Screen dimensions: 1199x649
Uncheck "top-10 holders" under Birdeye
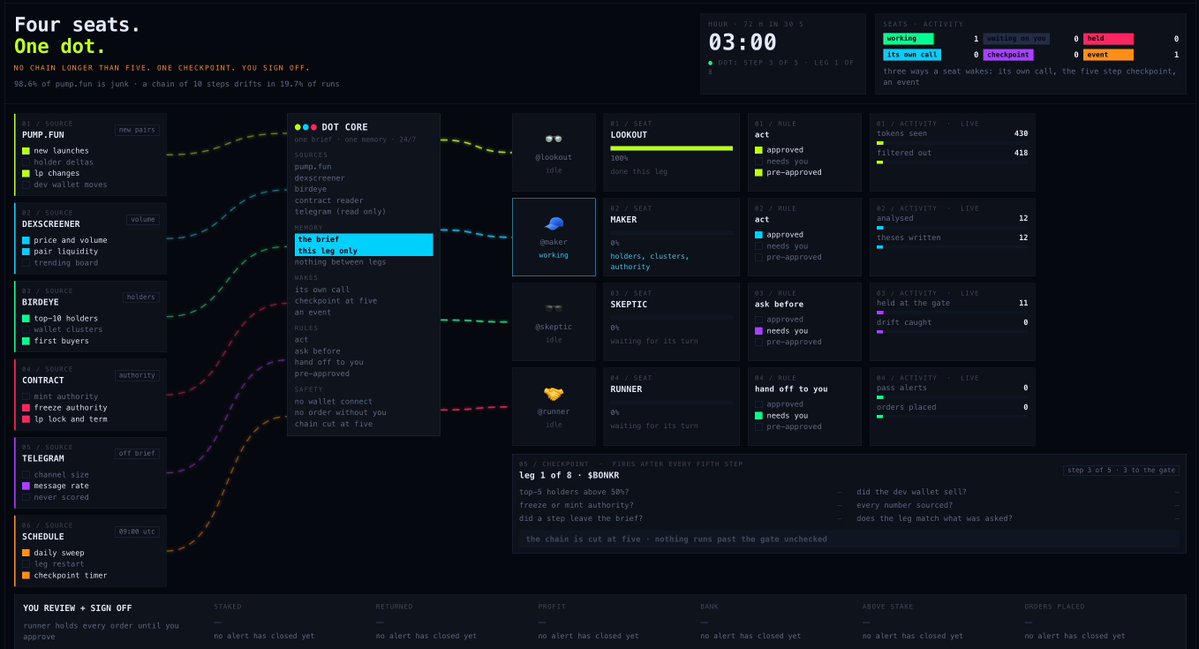pyautogui.click(x=26, y=318)
